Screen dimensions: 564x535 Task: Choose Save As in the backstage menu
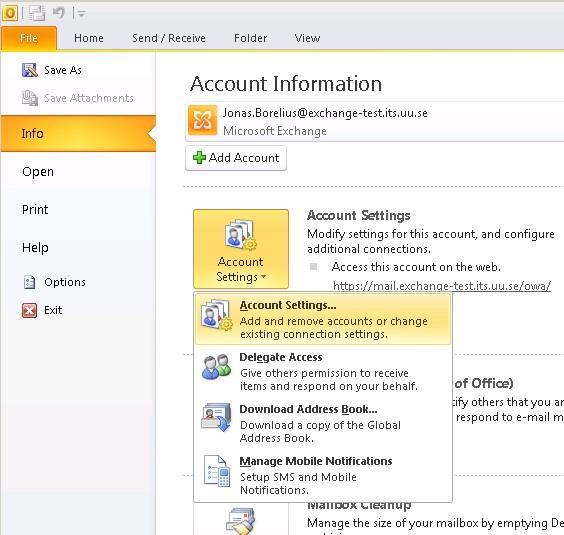tap(78, 70)
